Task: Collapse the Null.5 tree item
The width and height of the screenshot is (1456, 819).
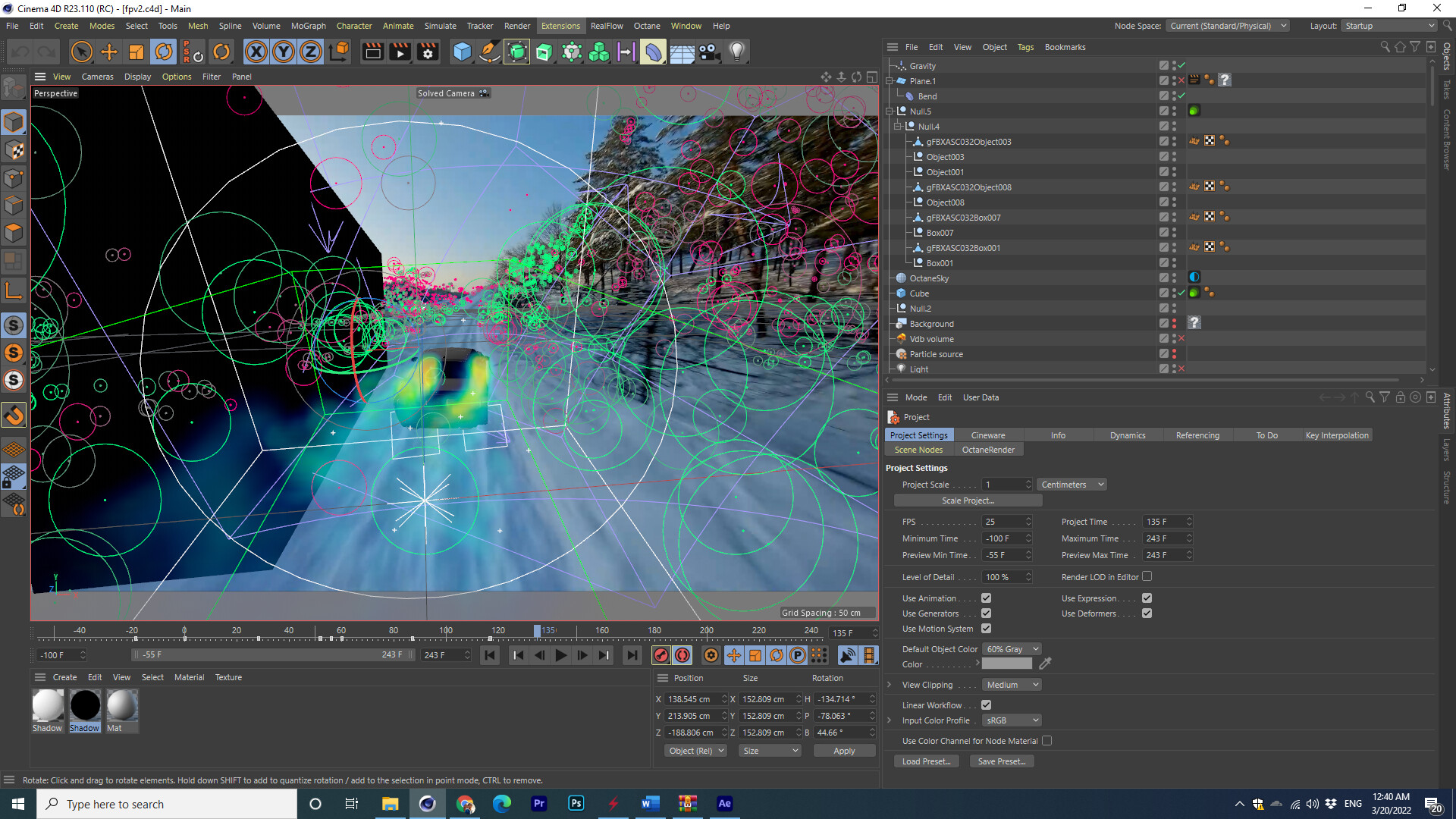Action: point(890,111)
